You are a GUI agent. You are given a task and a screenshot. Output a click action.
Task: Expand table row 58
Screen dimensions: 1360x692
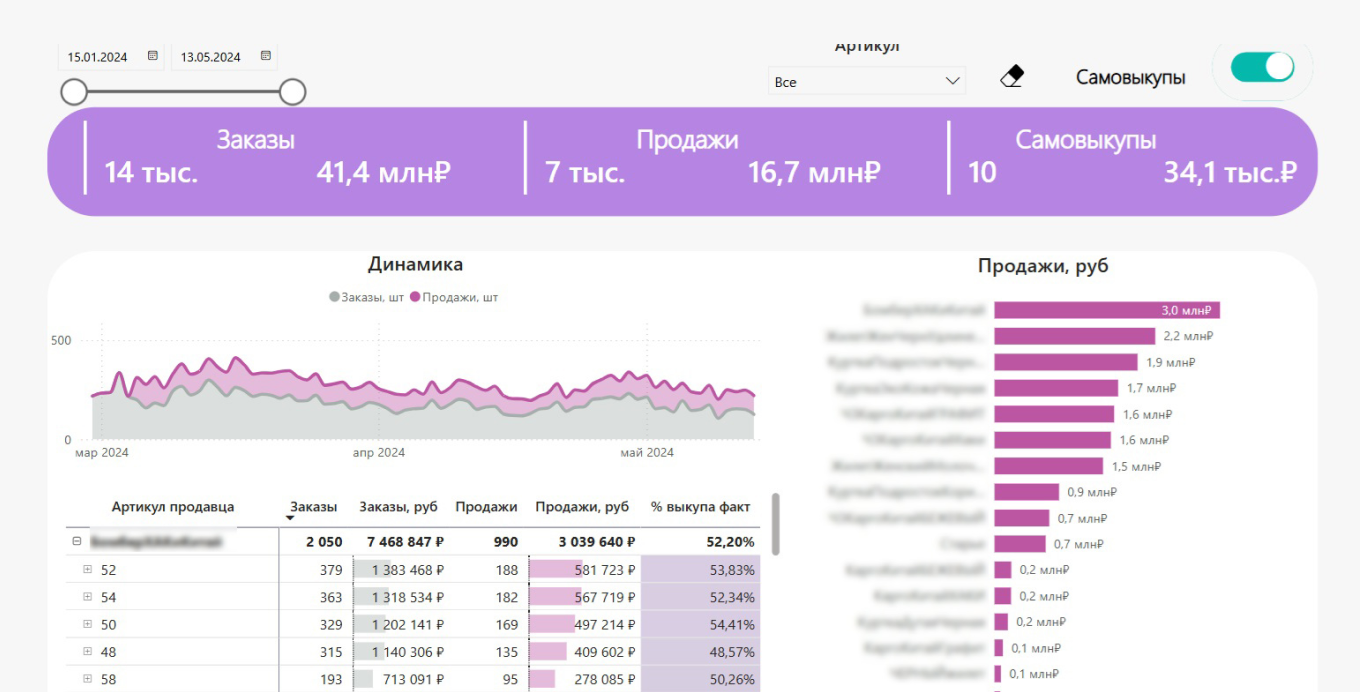click(87, 678)
